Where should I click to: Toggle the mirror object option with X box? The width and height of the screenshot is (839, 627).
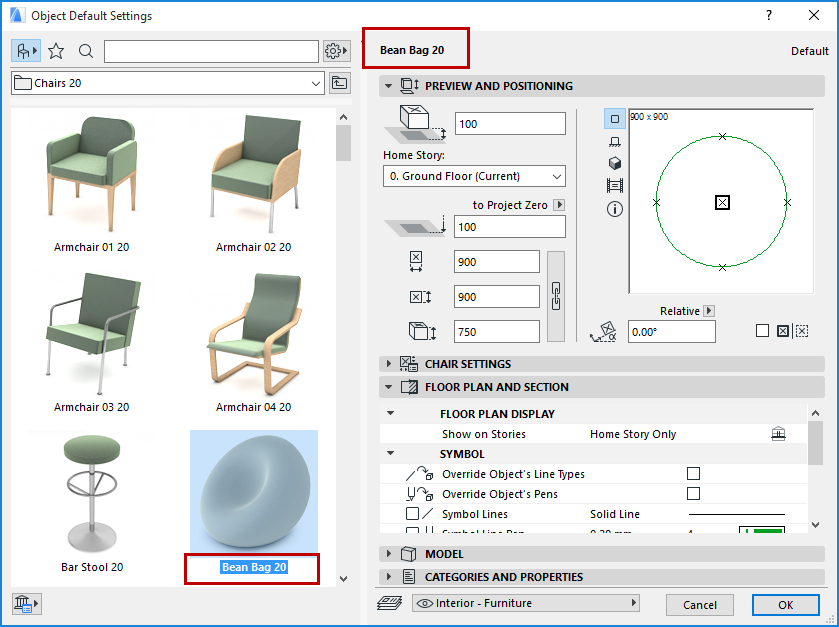(783, 331)
